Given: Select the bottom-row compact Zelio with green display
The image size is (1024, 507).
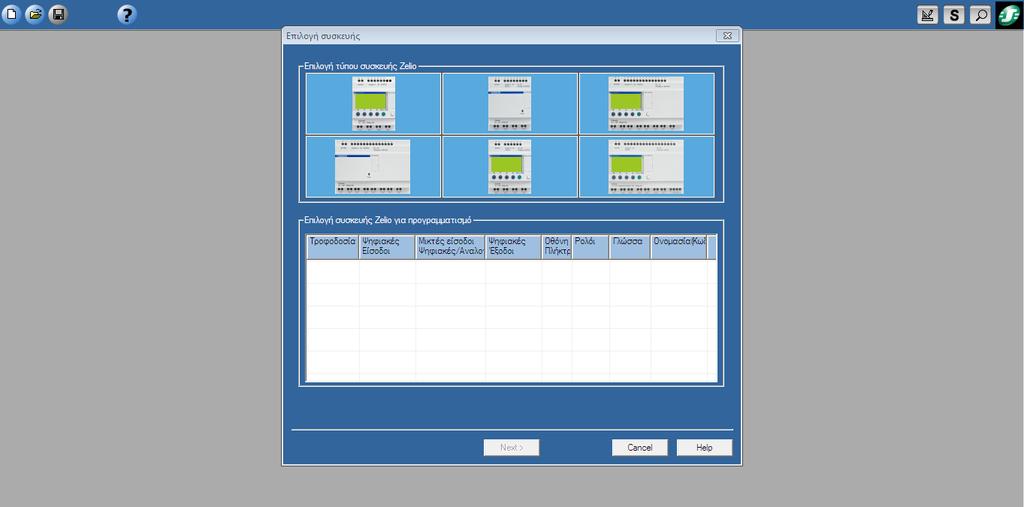Looking at the screenshot, I should [x=510, y=166].
